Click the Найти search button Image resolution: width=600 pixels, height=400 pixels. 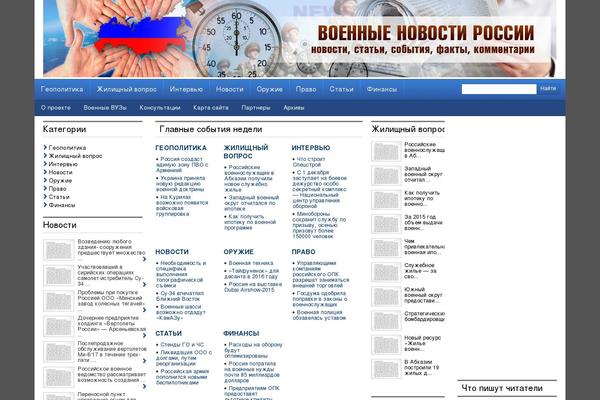tap(548, 88)
